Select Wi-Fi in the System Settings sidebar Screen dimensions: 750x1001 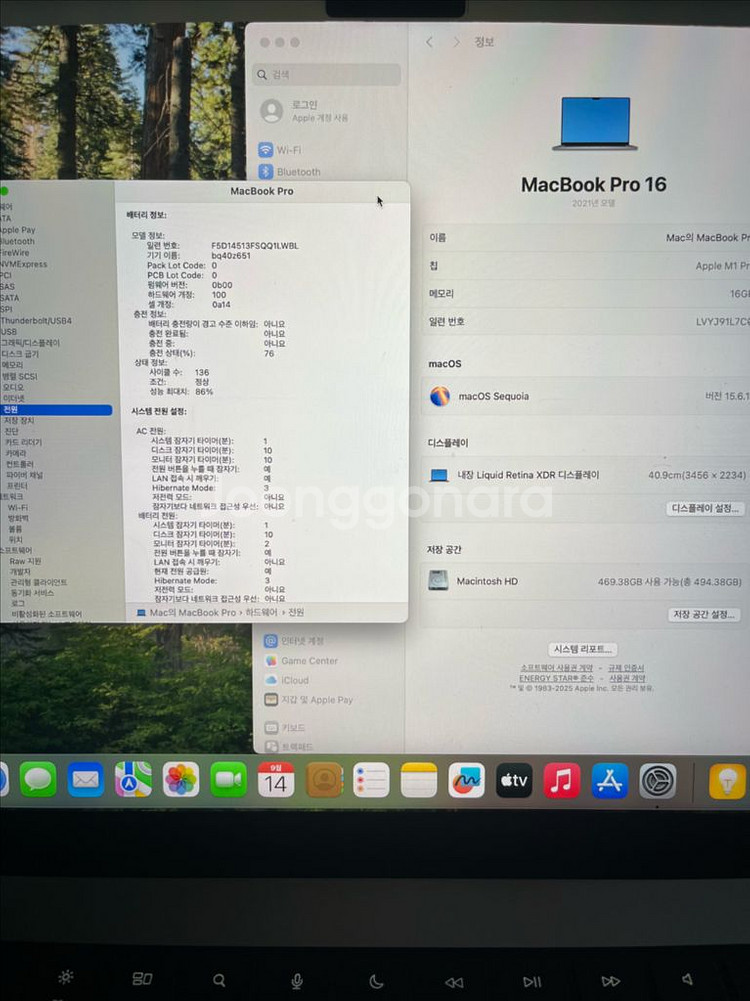[280, 150]
